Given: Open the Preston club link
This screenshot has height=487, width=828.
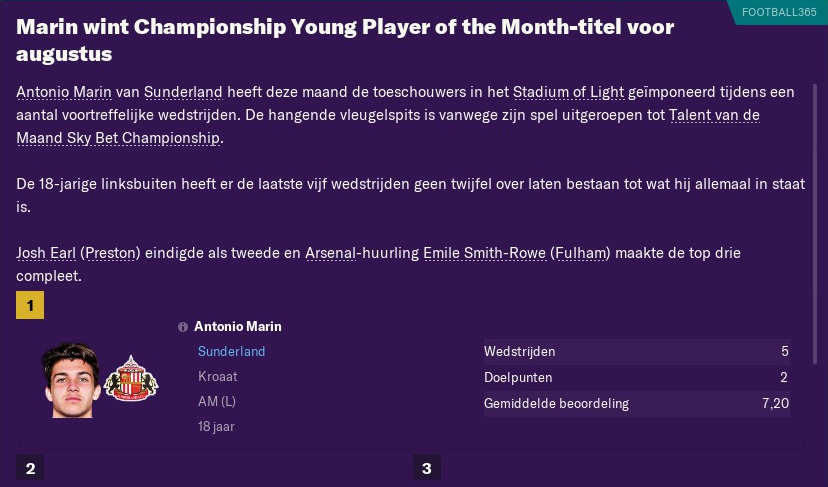Looking at the screenshot, I should click(111, 253).
